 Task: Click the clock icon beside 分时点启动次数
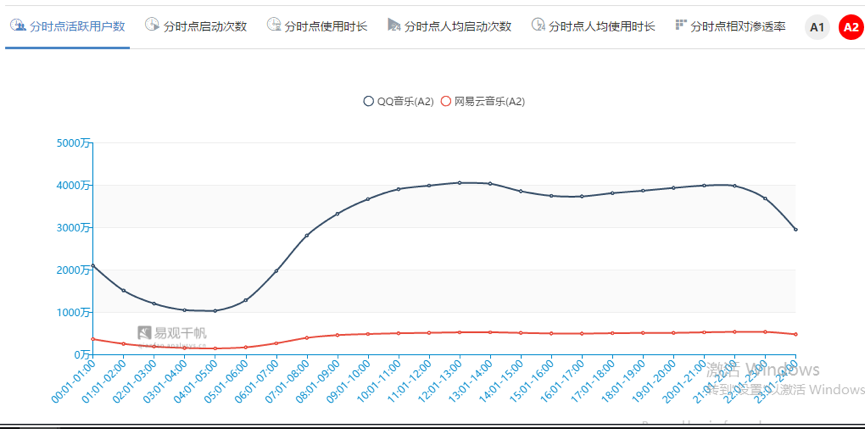pos(152,25)
